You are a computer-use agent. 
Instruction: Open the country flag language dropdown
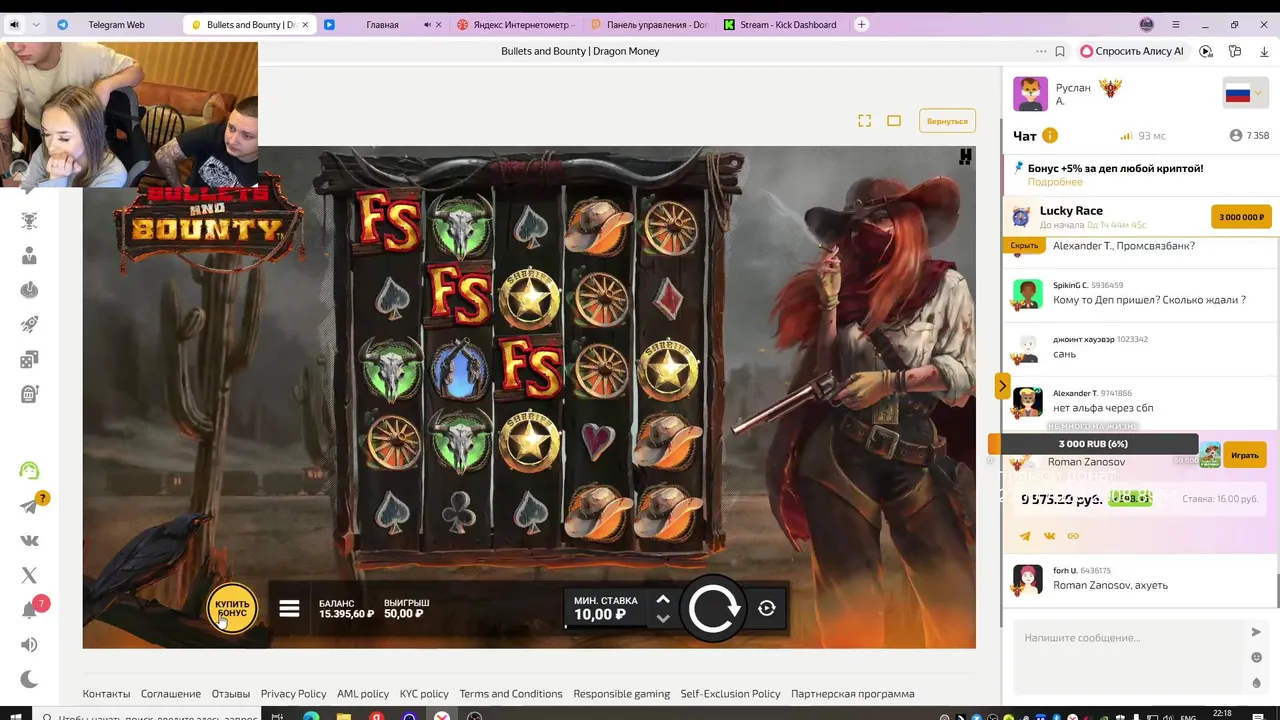coord(1244,94)
